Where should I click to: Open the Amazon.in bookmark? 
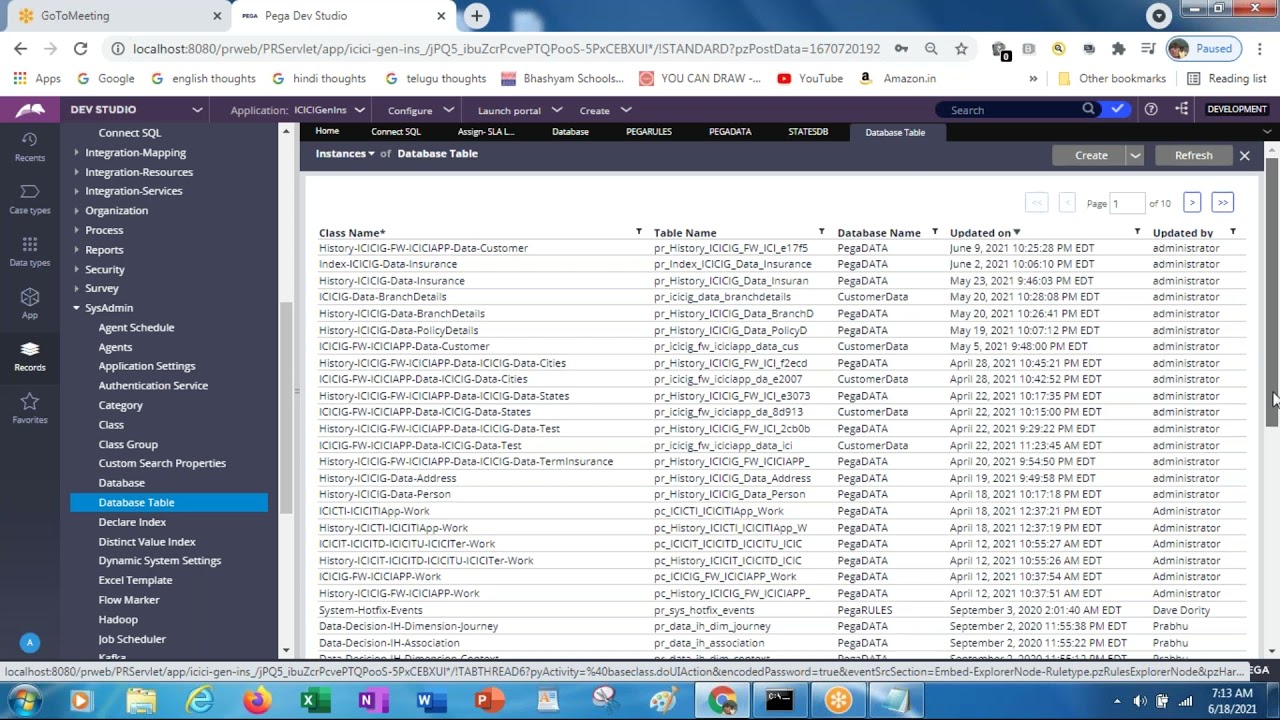click(897, 78)
